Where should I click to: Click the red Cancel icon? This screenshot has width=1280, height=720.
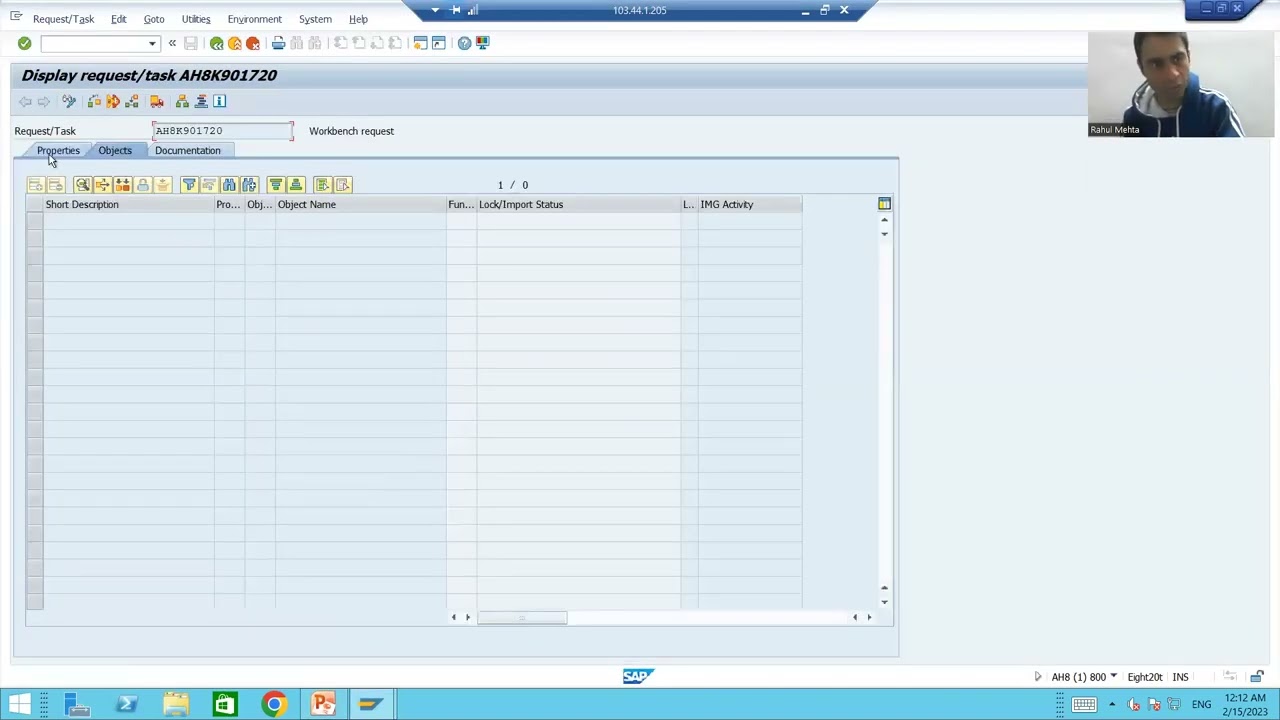pyautogui.click(x=253, y=43)
